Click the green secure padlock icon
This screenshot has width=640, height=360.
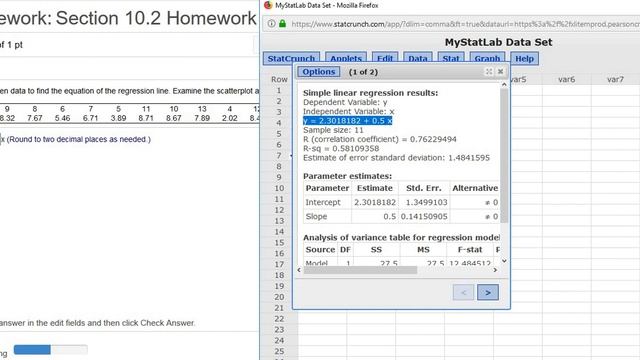[x=282, y=24]
